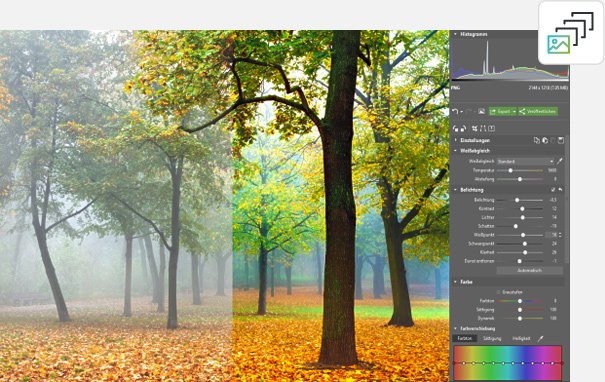
Task: Select the crop tool icon
Action: click(x=475, y=128)
